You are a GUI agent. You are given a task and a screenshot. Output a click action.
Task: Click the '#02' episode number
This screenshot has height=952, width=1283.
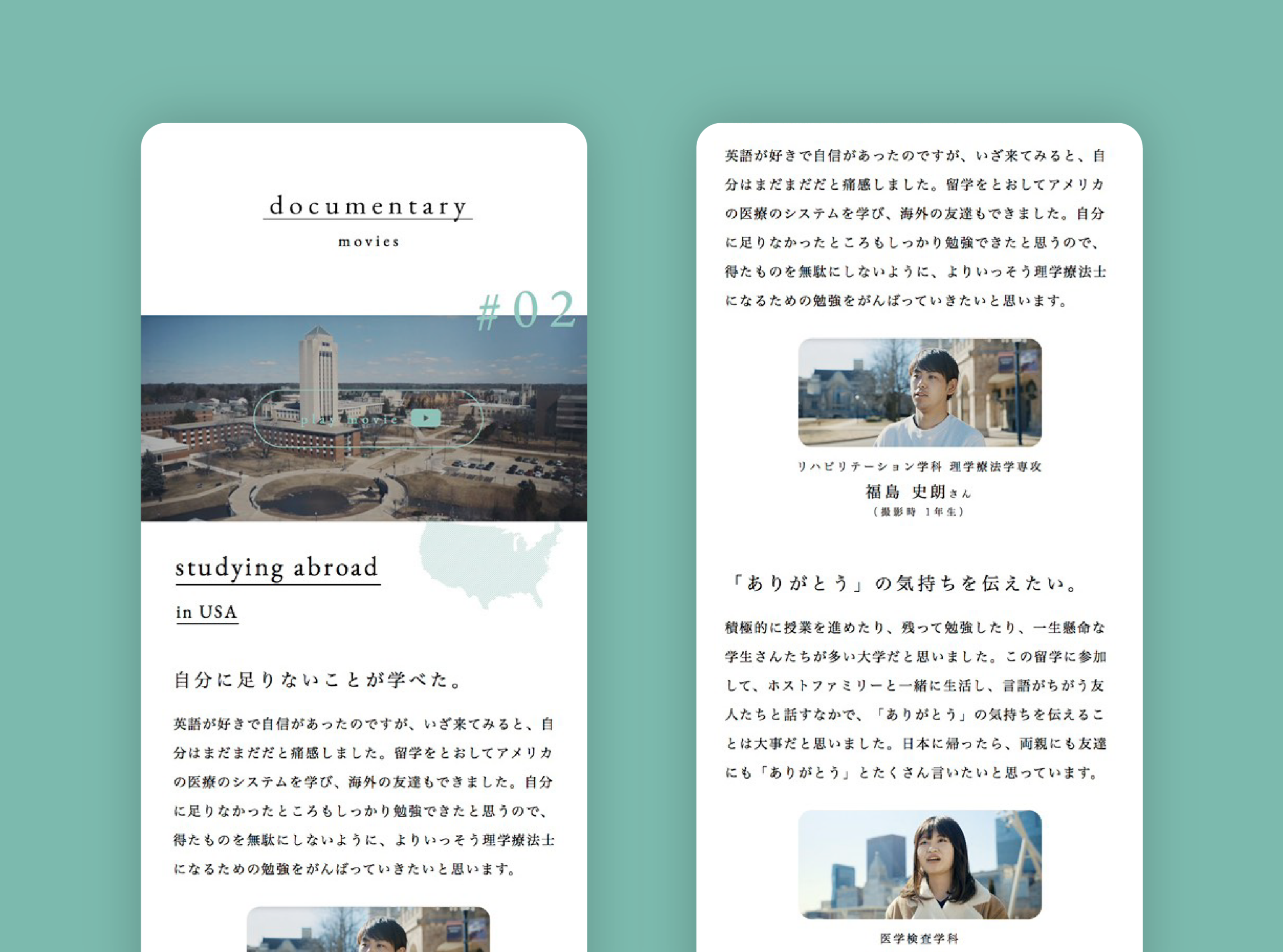pos(526,311)
